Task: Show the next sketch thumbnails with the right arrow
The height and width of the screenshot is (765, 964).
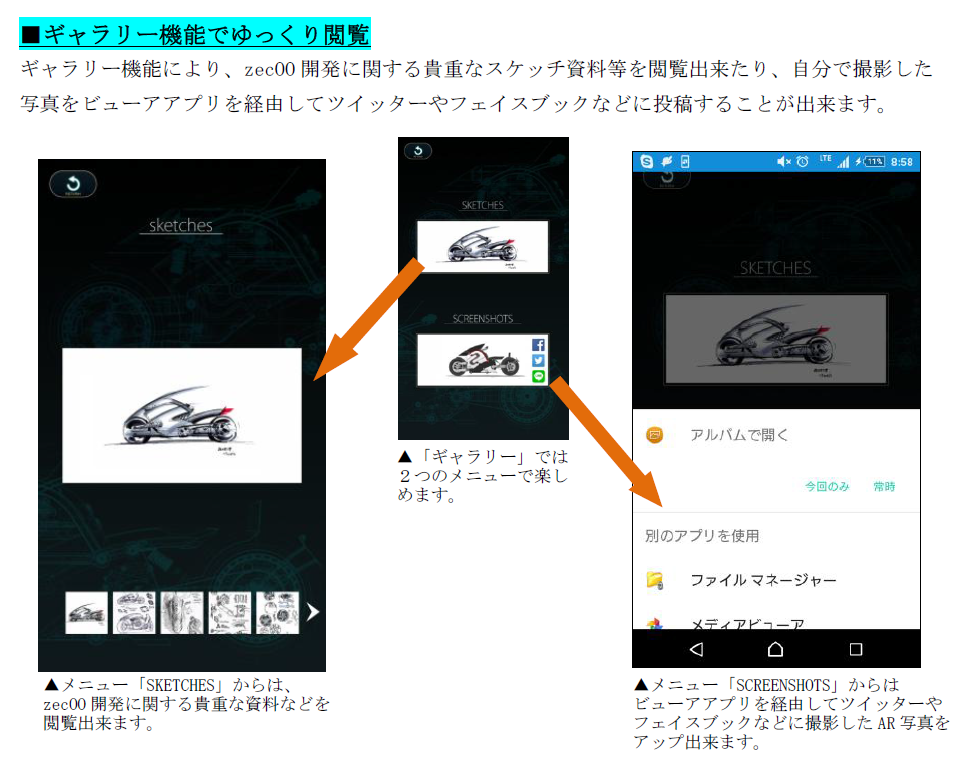Action: (x=313, y=612)
